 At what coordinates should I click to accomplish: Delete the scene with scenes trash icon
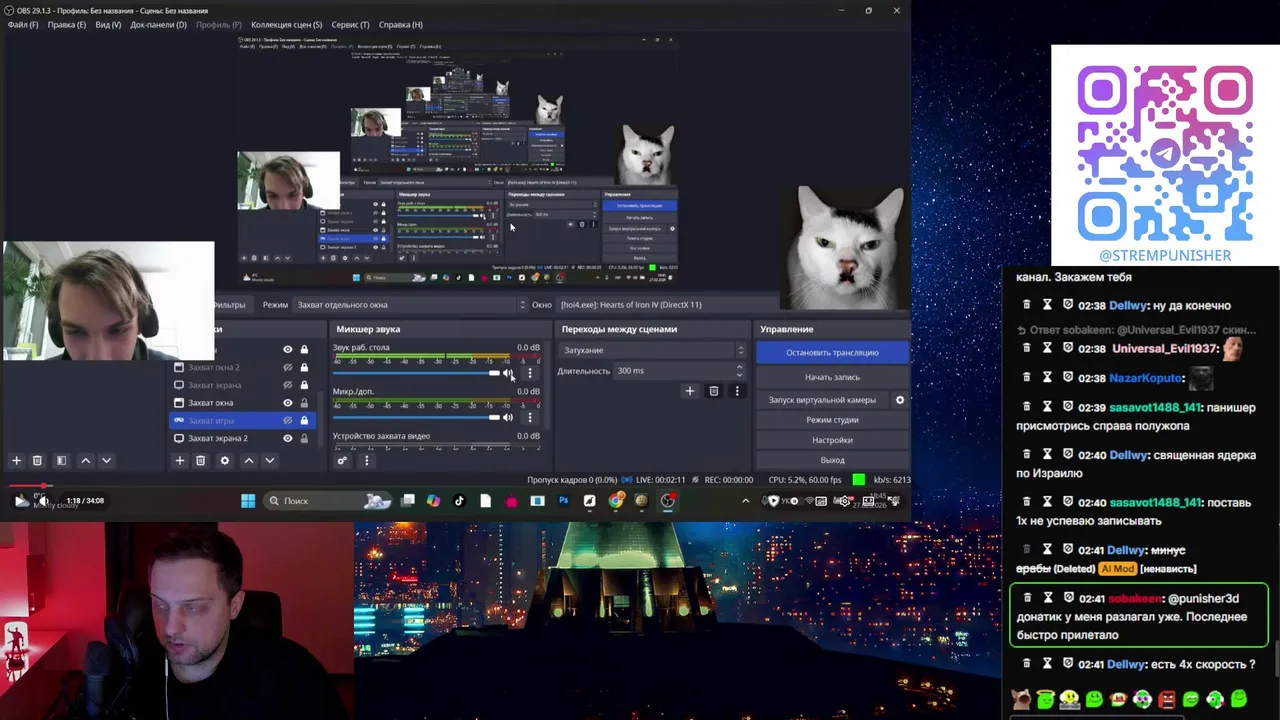click(x=37, y=460)
